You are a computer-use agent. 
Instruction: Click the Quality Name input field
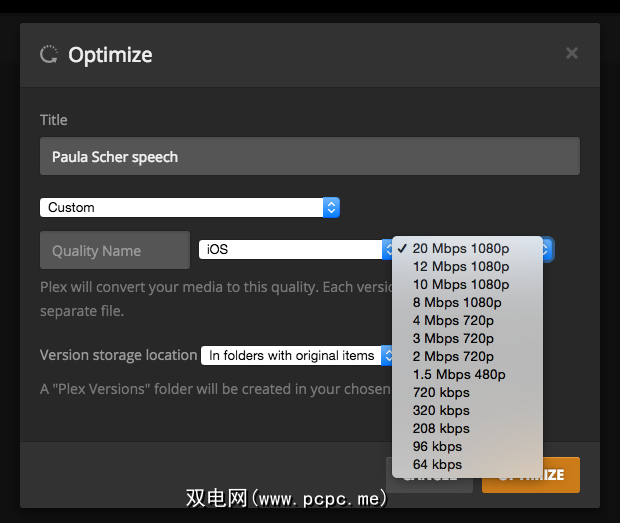click(x=115, y=250)
